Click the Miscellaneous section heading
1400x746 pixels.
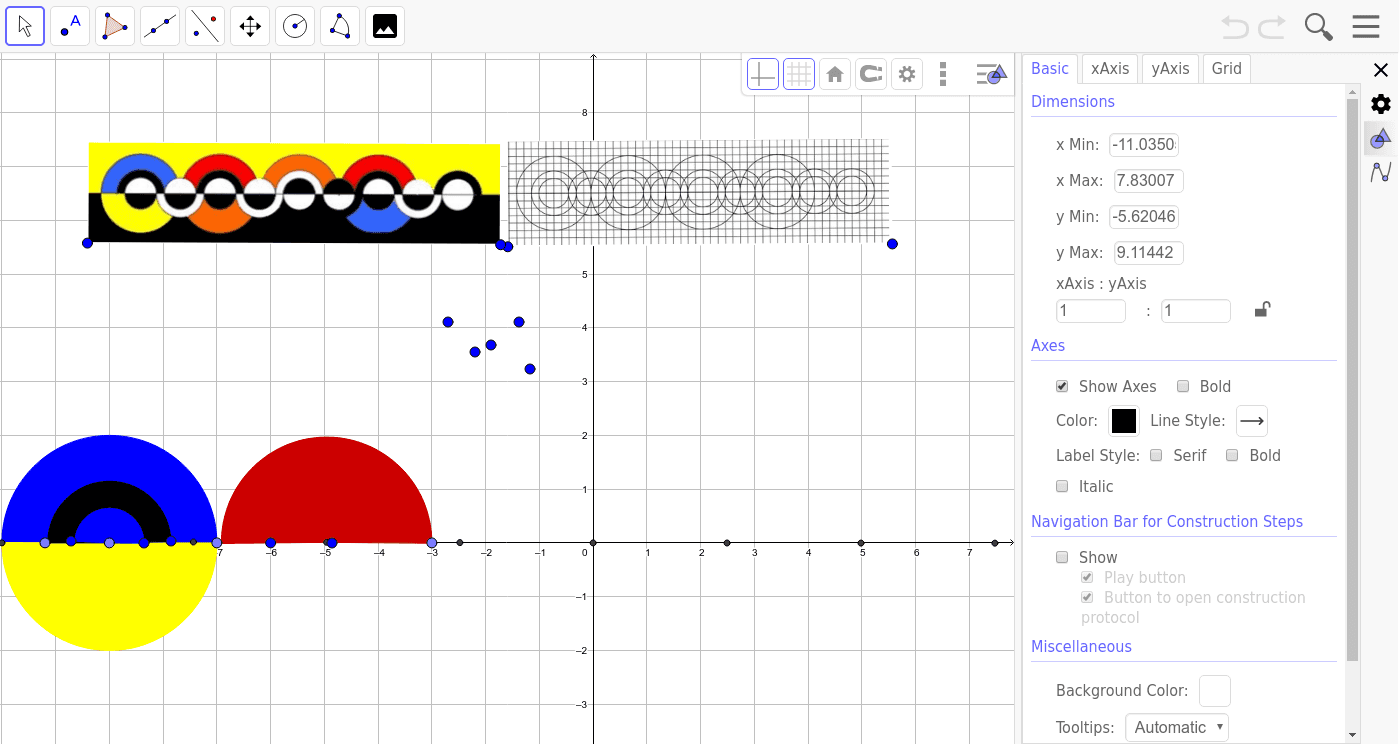(x=1081, y=646)
